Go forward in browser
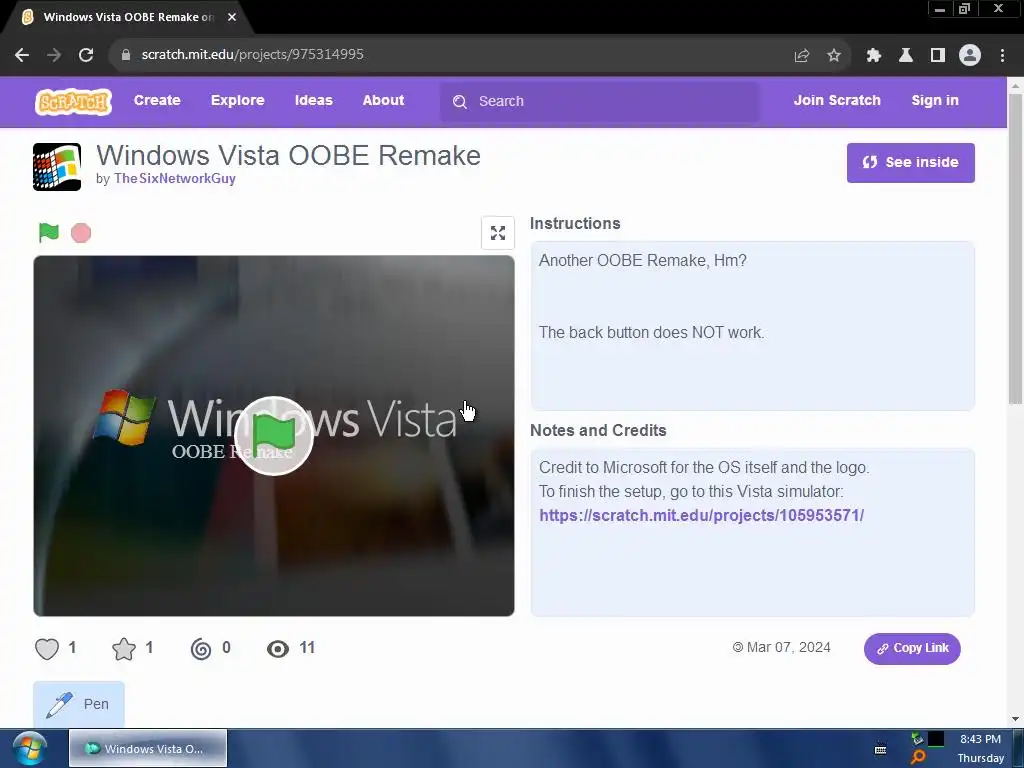The height and width of the screenshot is (768, 1024). click(54, 55)
